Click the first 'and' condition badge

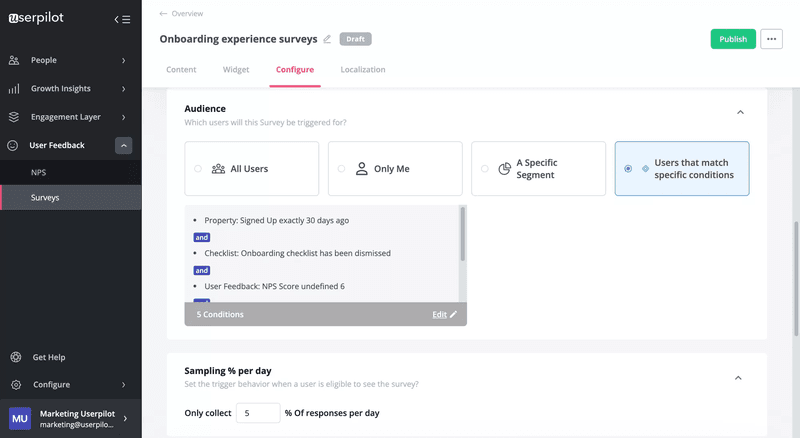[202, 237]
